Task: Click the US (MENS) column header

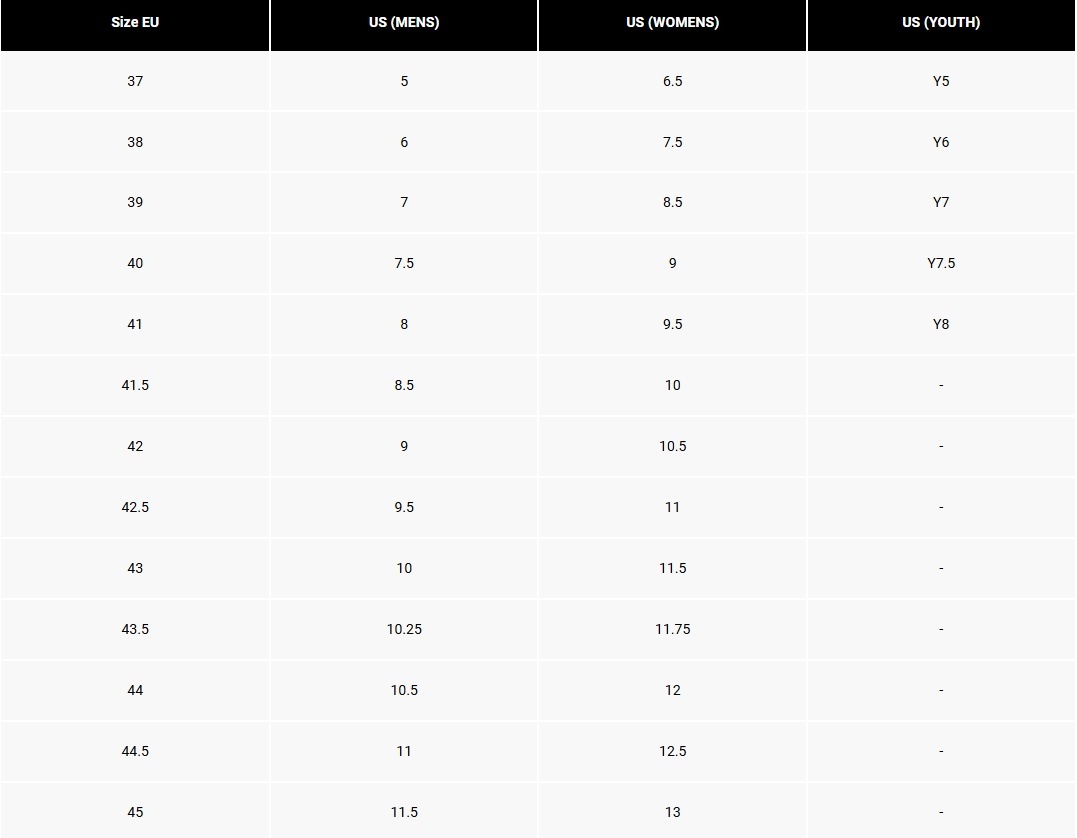Action: 404,22
